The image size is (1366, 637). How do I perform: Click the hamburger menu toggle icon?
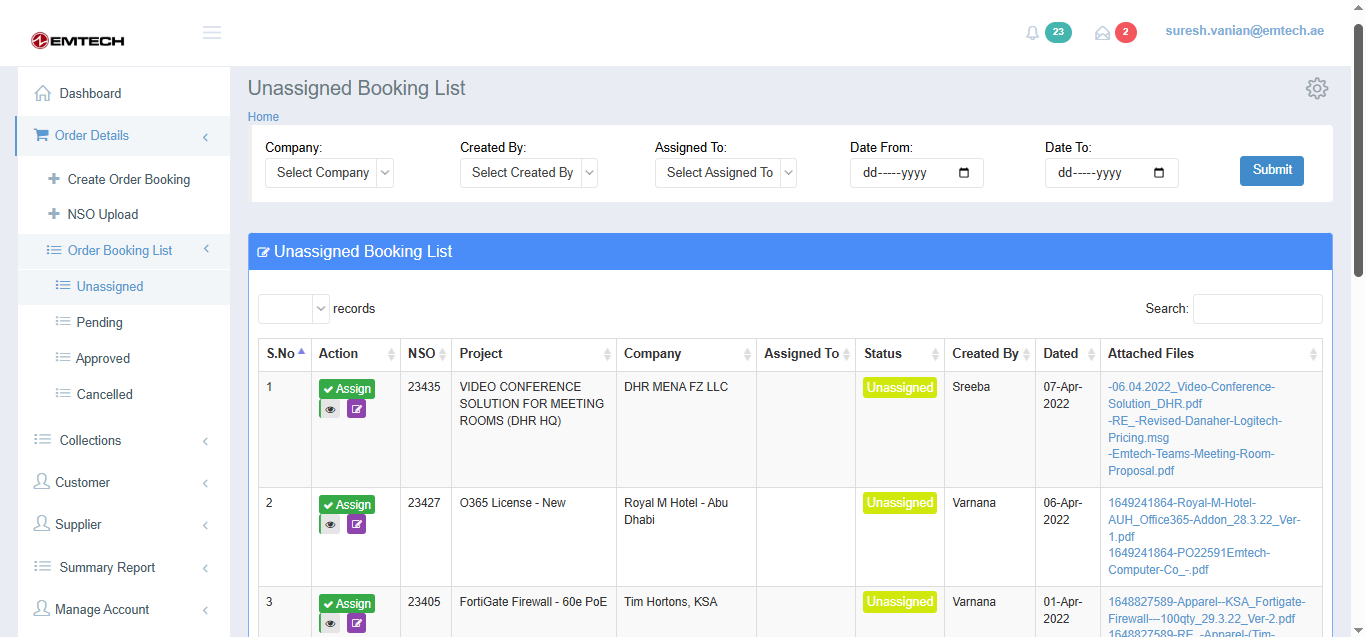211,32
